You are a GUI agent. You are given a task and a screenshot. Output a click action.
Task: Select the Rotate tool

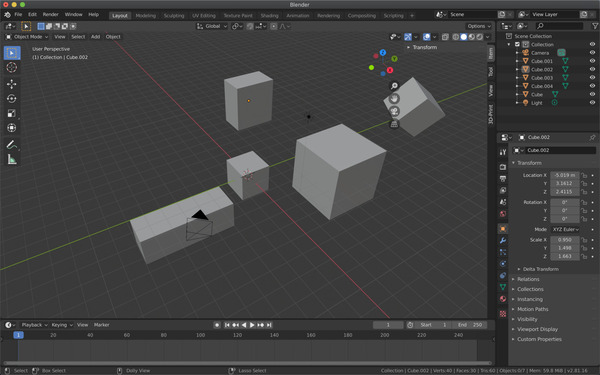[x=12, y=98]
